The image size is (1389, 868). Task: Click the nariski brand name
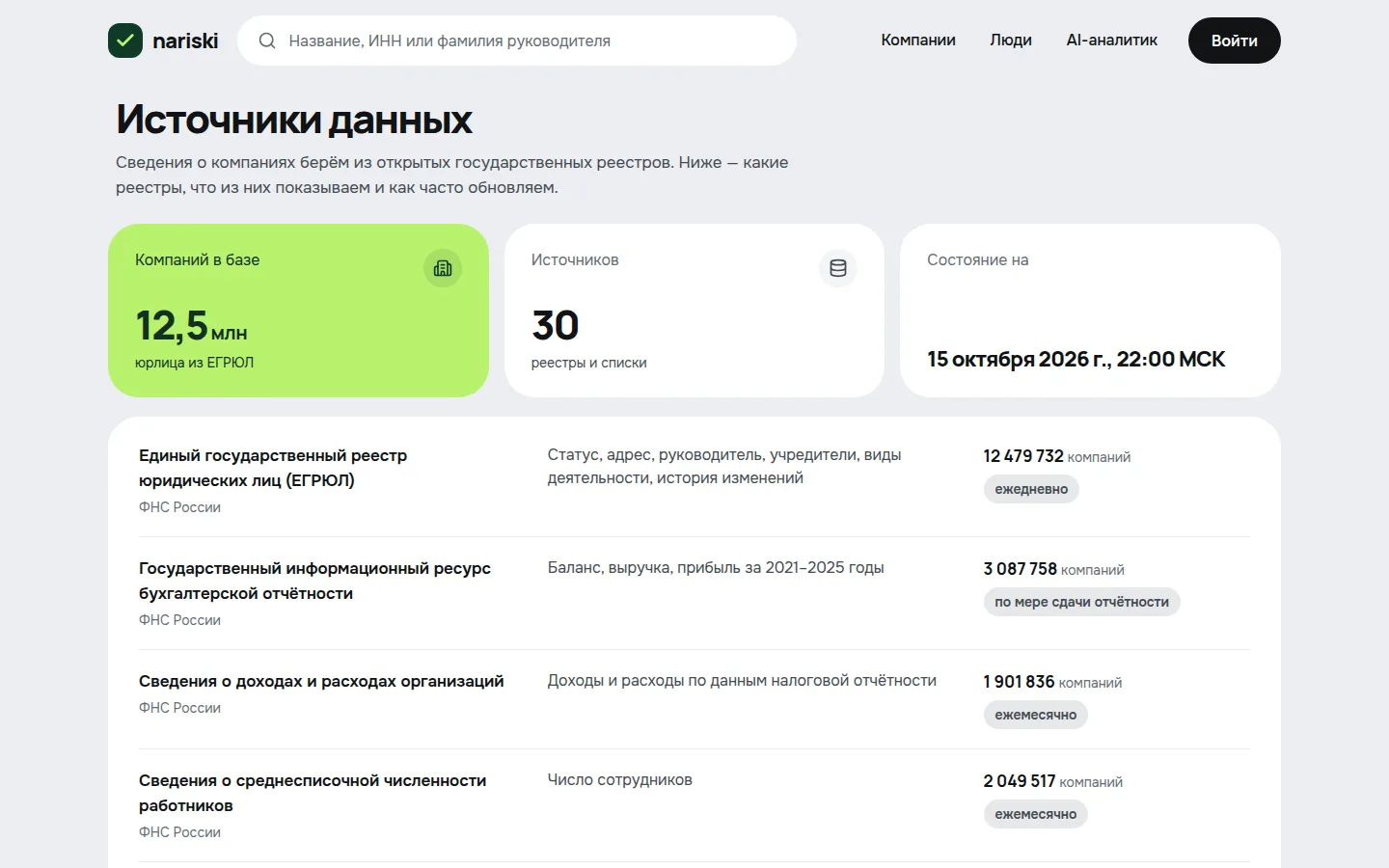(x=185, y=41)
